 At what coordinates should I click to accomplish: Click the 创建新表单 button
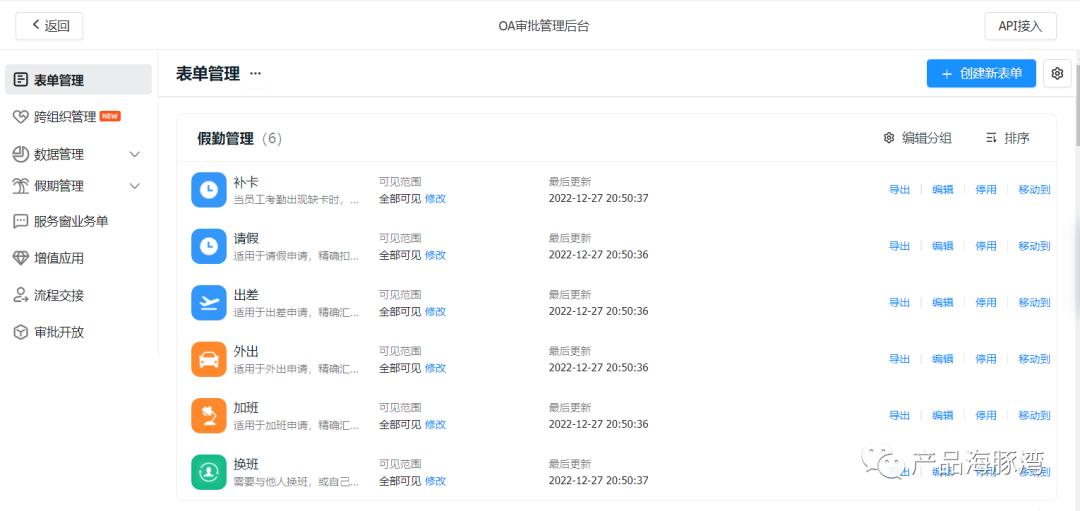coord(982,73)
